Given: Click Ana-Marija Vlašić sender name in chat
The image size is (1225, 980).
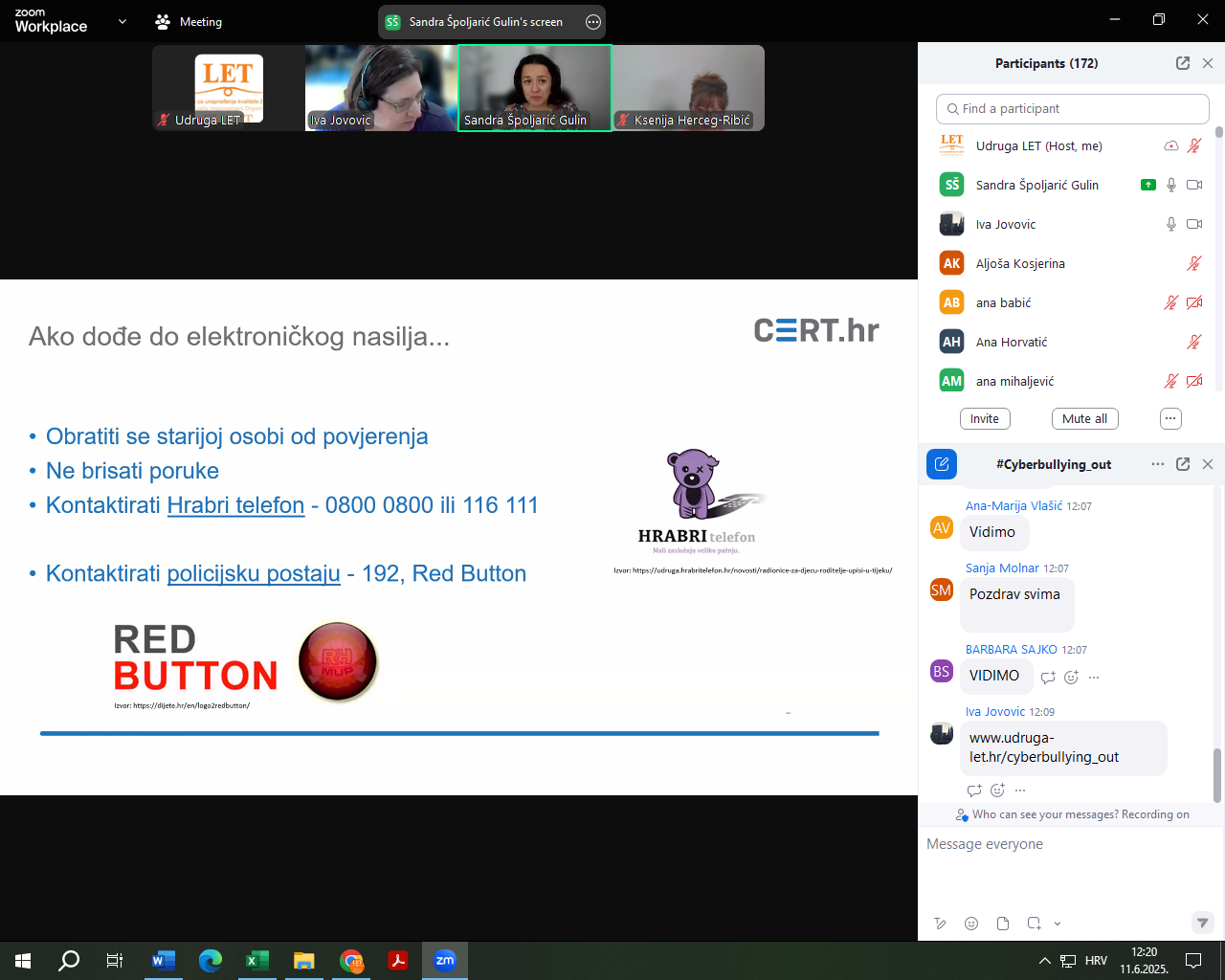Looking at the screenshot, I should click(1013, 505).
